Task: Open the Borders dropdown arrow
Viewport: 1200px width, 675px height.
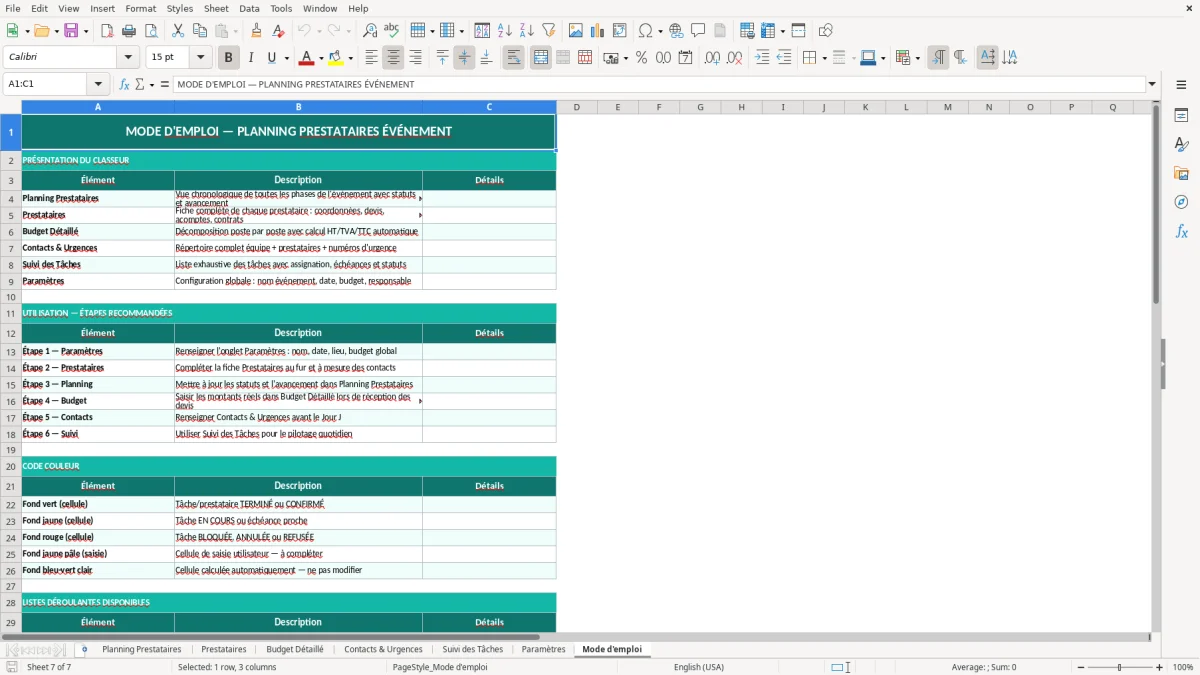Action: point(824,58)
